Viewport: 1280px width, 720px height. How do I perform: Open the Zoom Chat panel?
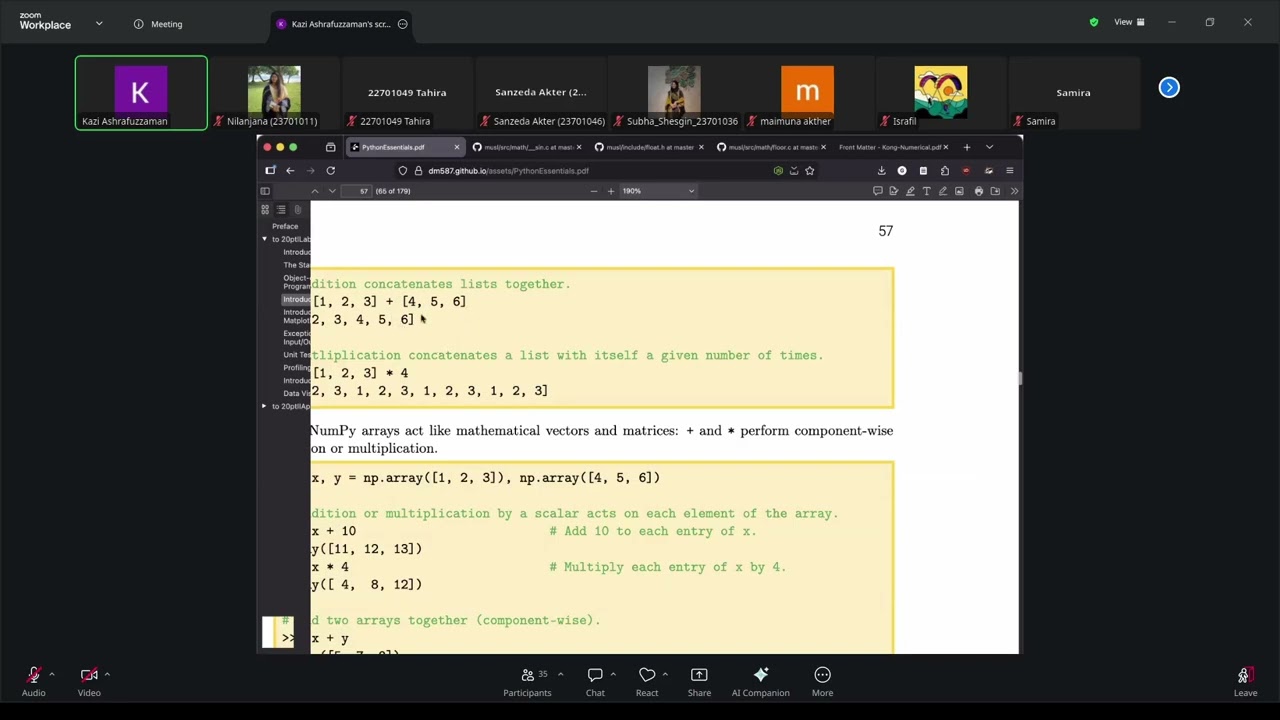[x=595, y=681]
